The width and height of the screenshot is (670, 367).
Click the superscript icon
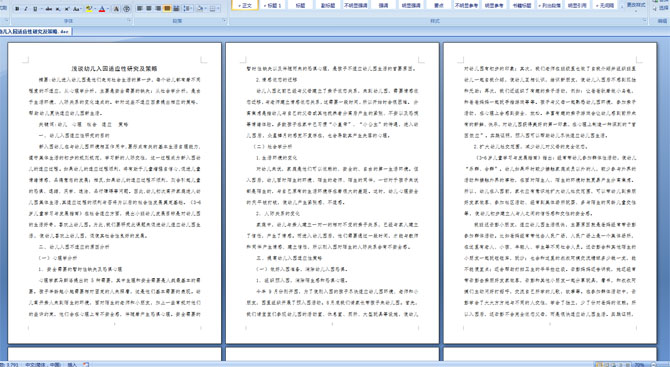pyautogui.click(x=67, y=9)
